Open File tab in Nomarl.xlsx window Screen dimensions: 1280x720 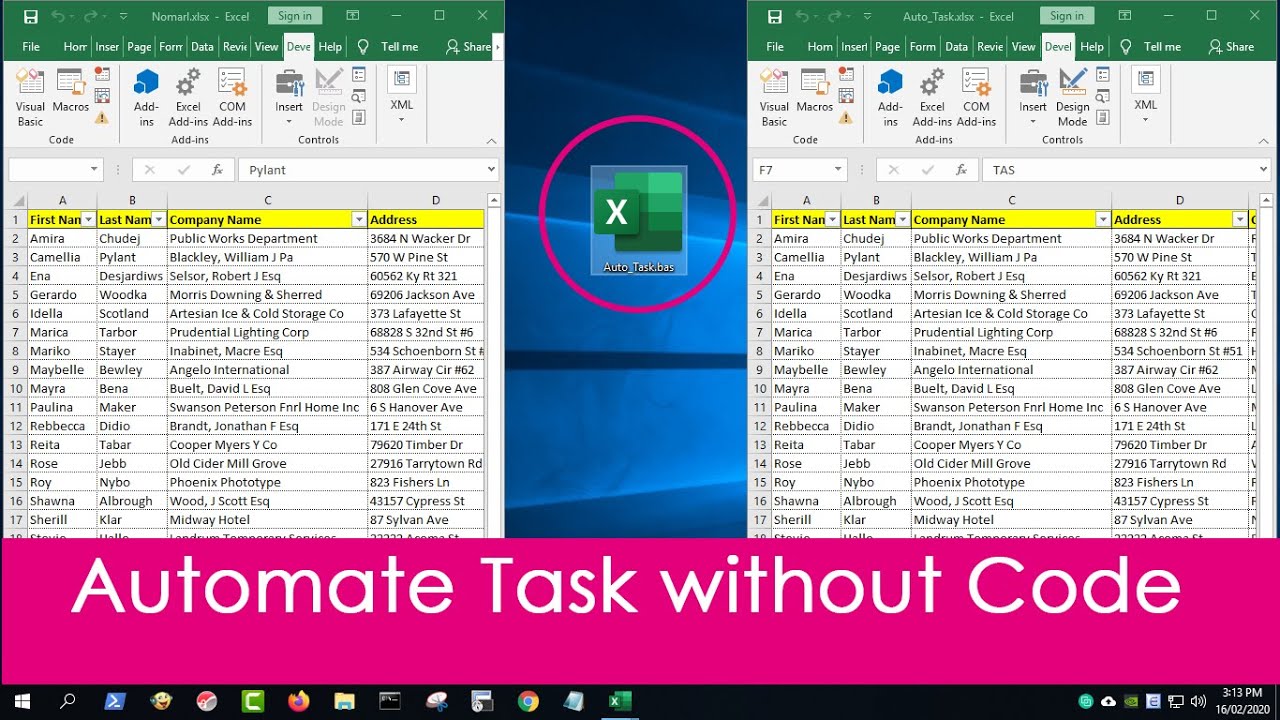point(31,47)
